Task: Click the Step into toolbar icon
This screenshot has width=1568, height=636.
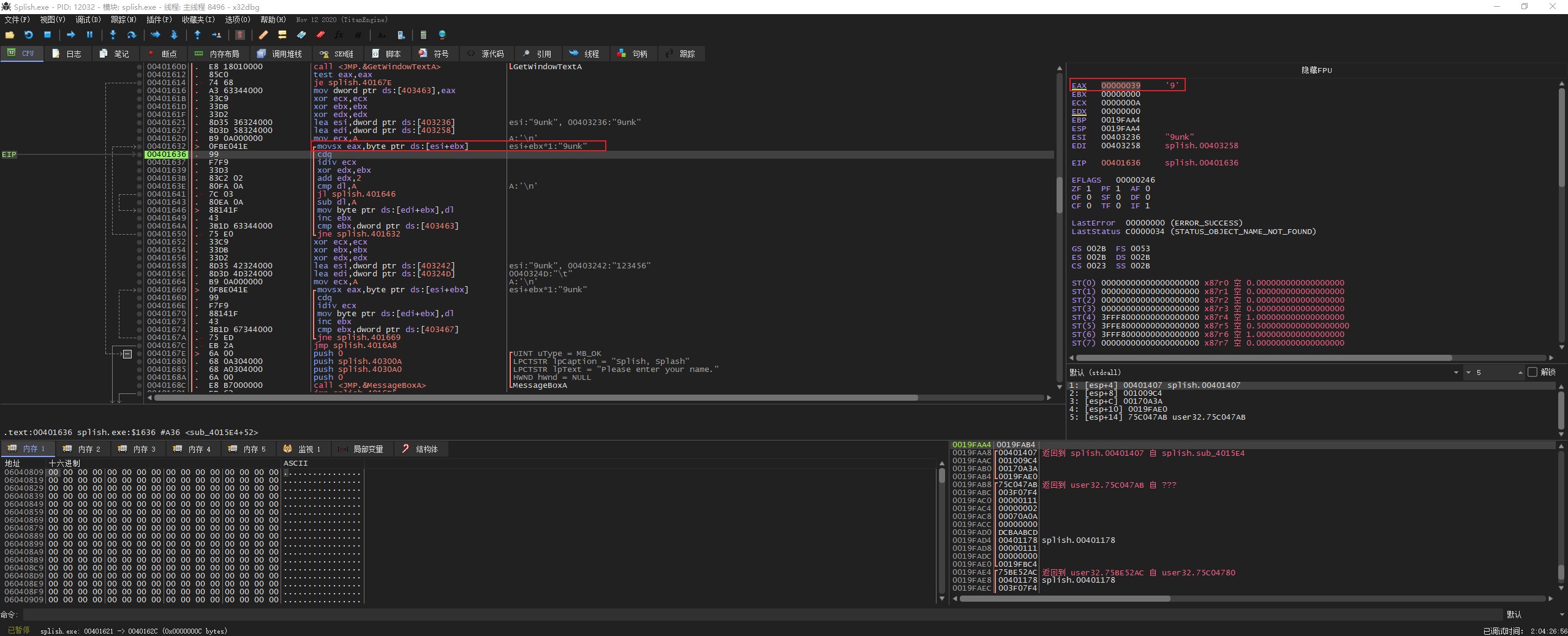Action: click(113, 35)
